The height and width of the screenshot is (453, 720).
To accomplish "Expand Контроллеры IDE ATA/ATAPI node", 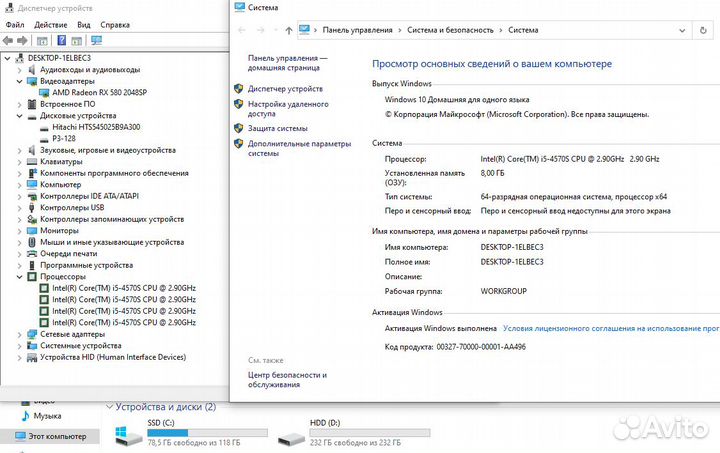I will tap(19, 196).
